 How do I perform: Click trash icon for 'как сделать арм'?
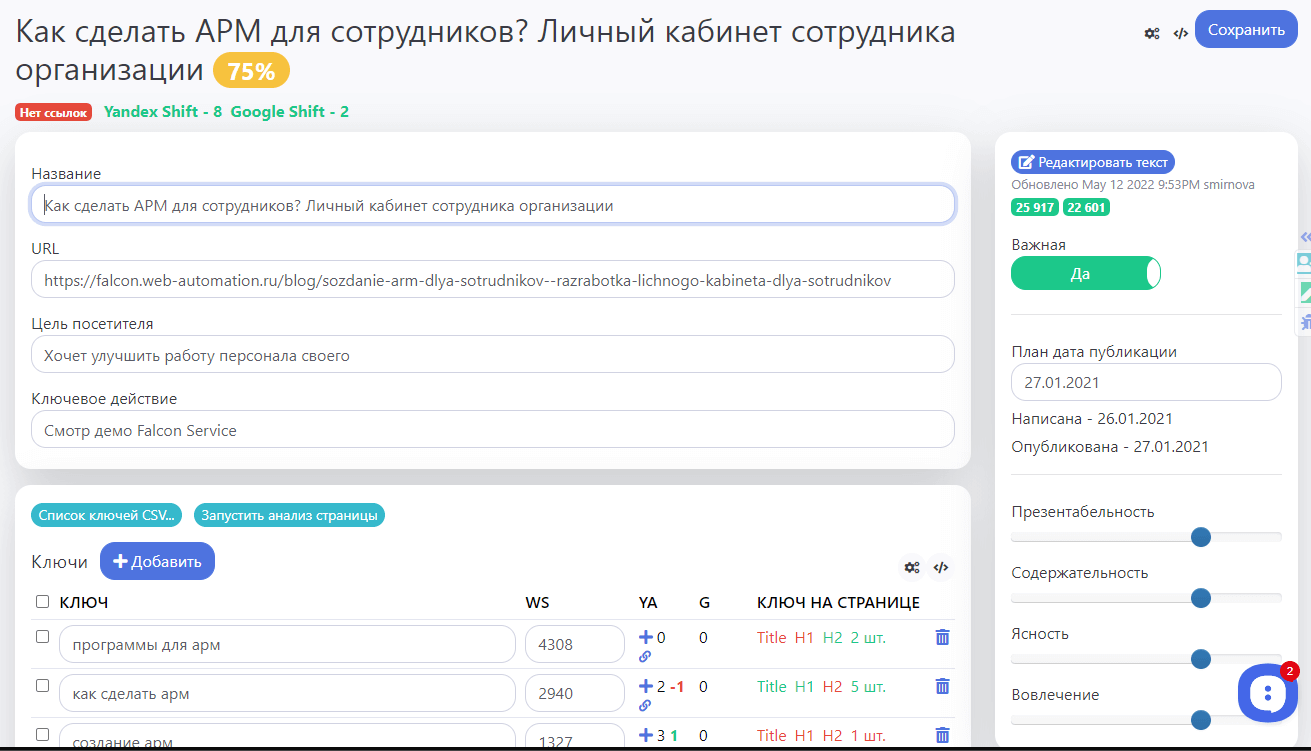tap(941, 686)
